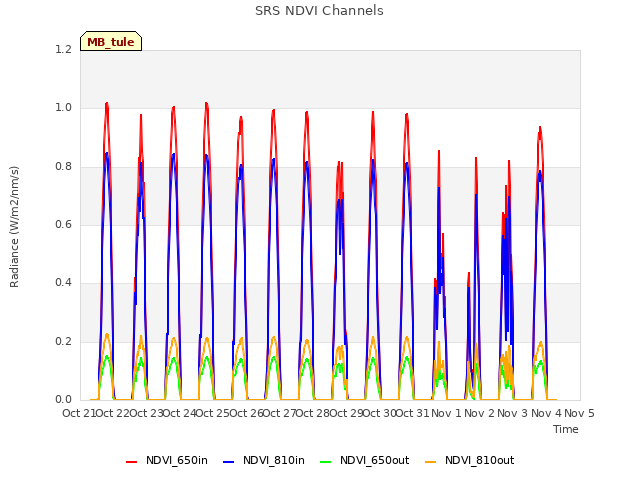Viewport: 640px width, 480px height.
Task: Click the Nov 4 tick label
Action: point(546,413)
